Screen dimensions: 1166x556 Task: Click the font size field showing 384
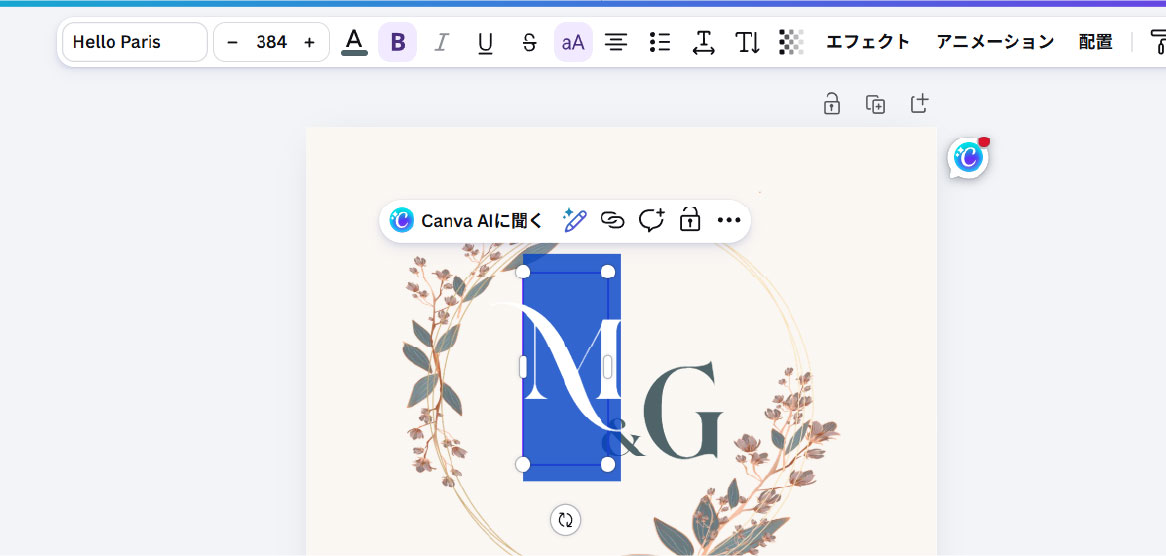[271, 42]
